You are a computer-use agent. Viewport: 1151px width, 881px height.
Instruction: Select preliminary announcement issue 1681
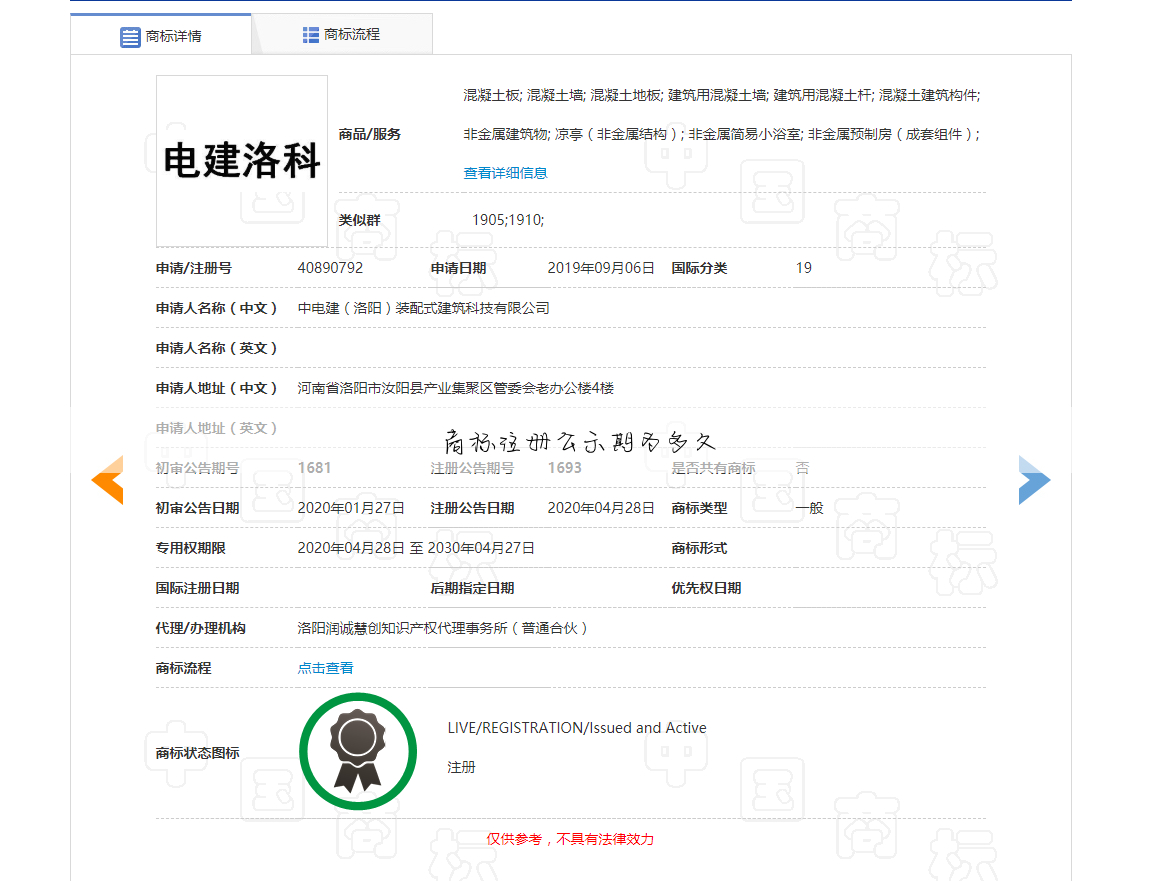[314, 468]
